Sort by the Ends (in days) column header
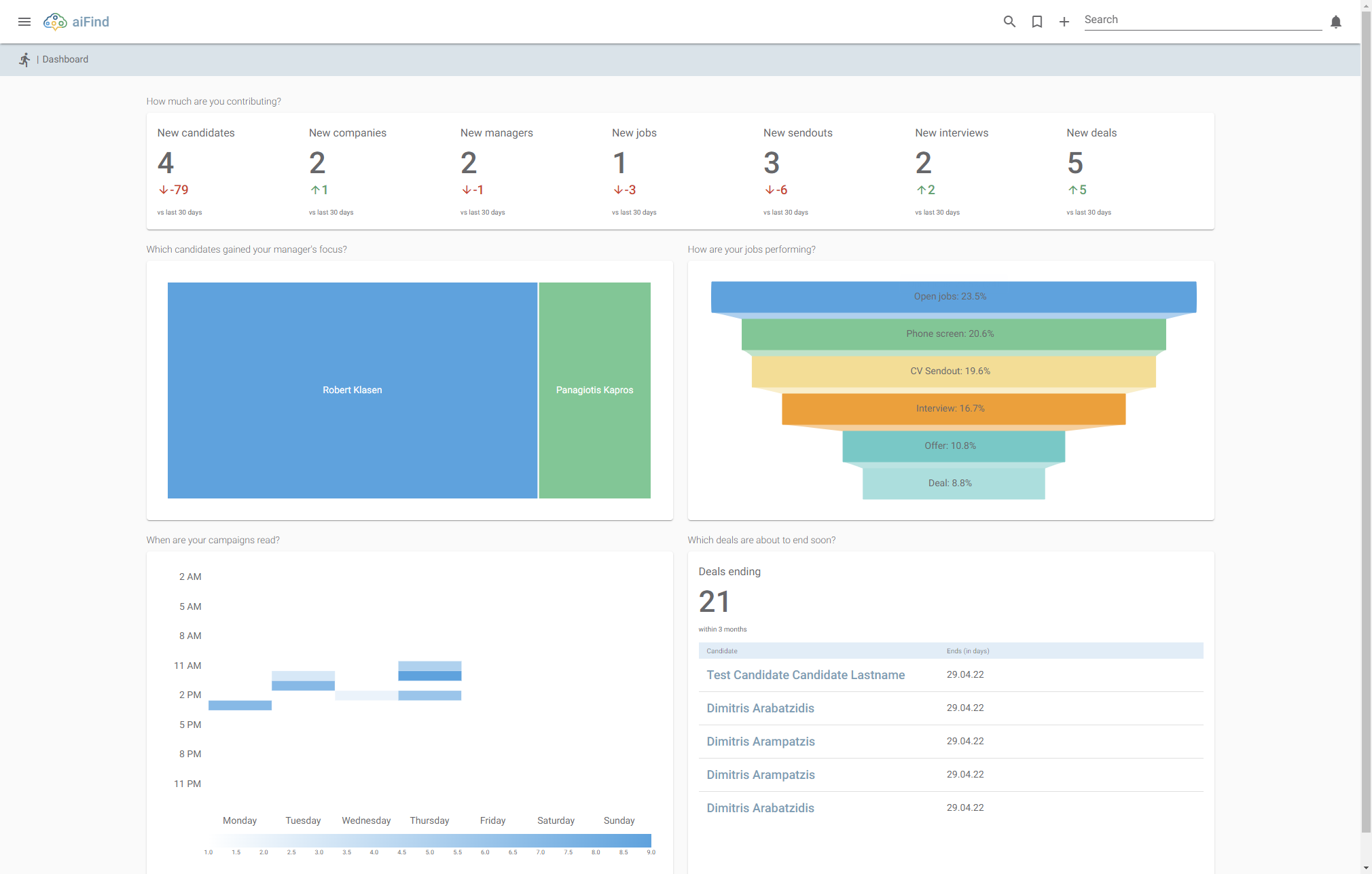Viewport: 1372px width, 874px height. [967, 651]
